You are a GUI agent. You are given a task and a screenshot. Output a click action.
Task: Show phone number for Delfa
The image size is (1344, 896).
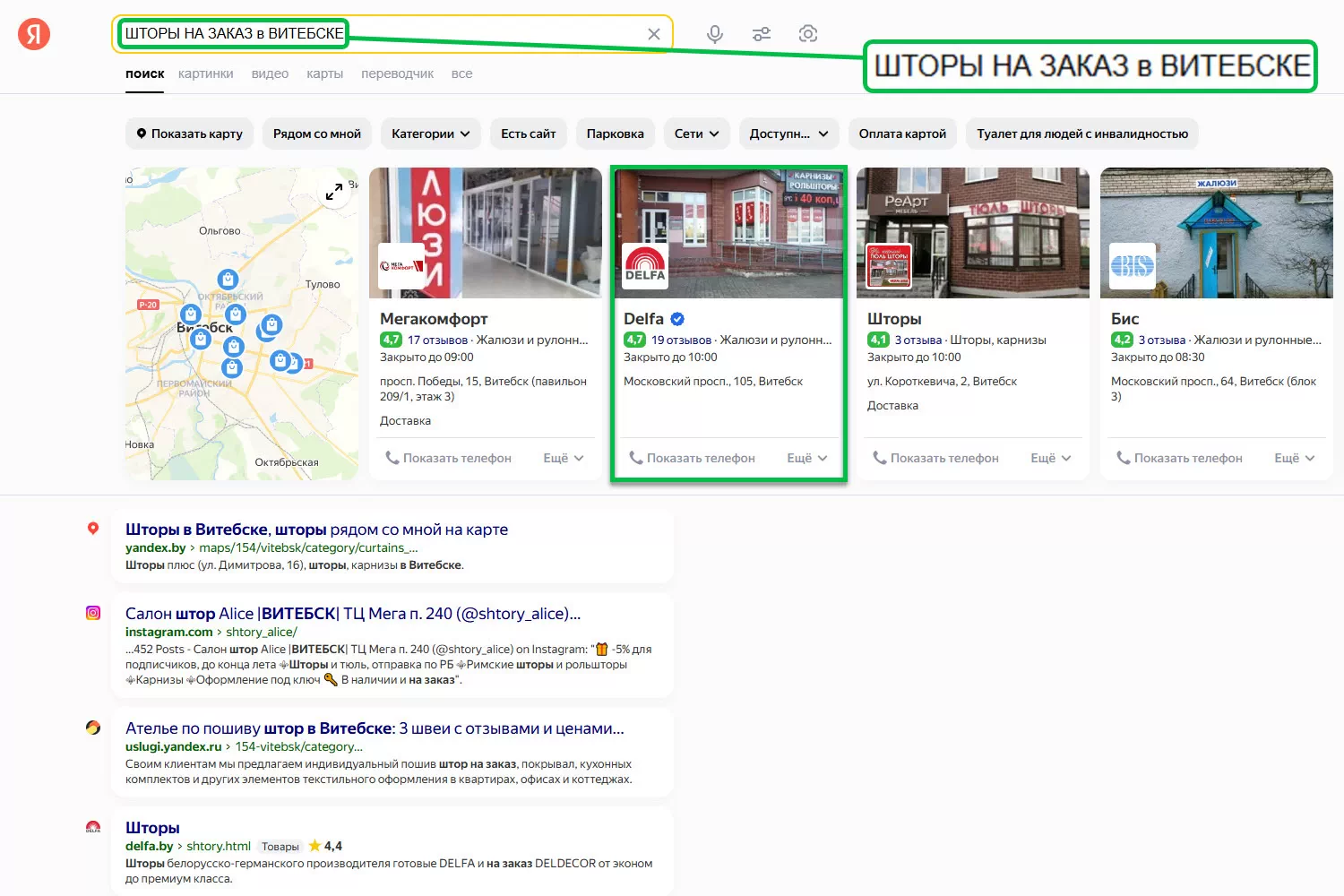[x=692, y=458]
